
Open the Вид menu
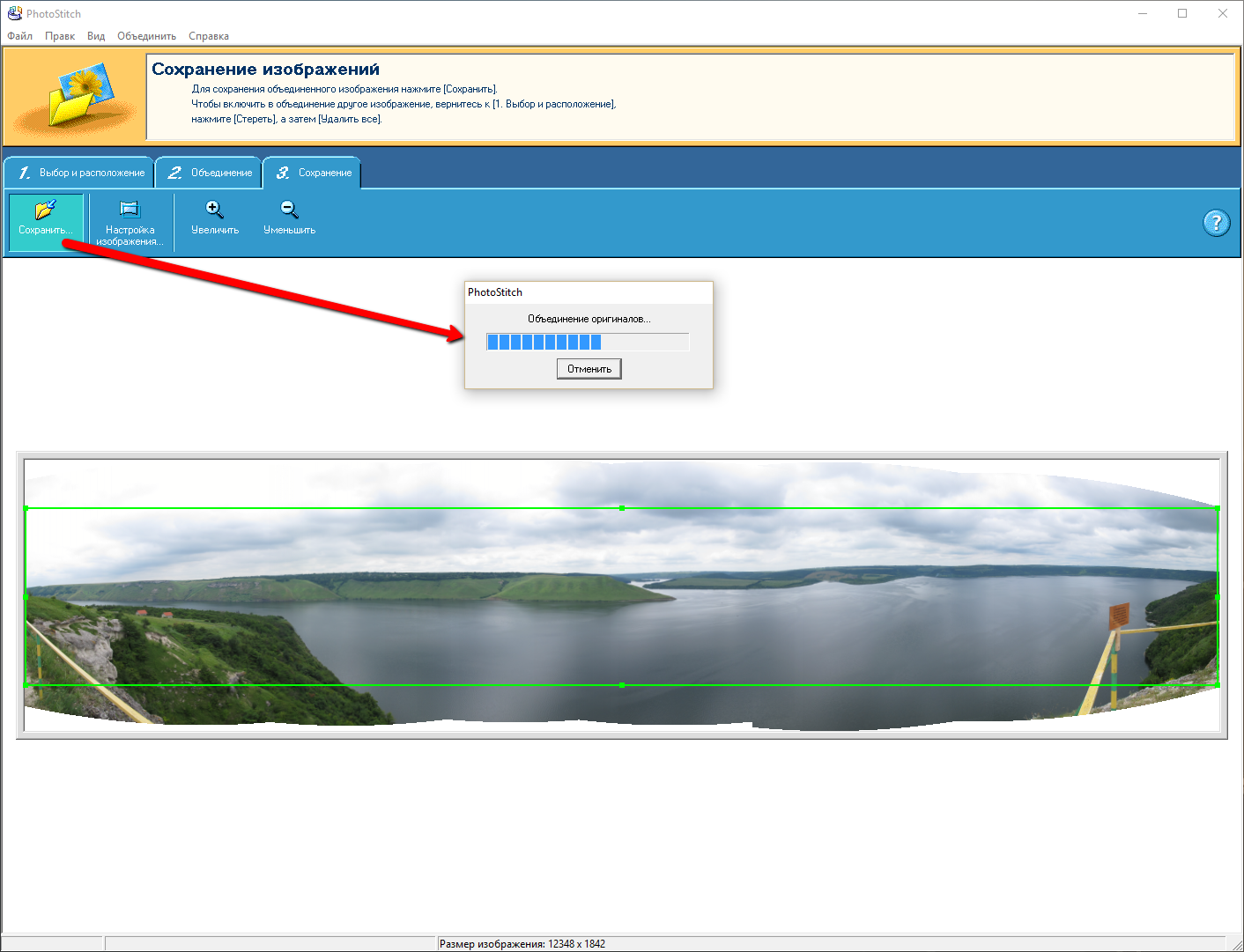(x=96, y=36)
